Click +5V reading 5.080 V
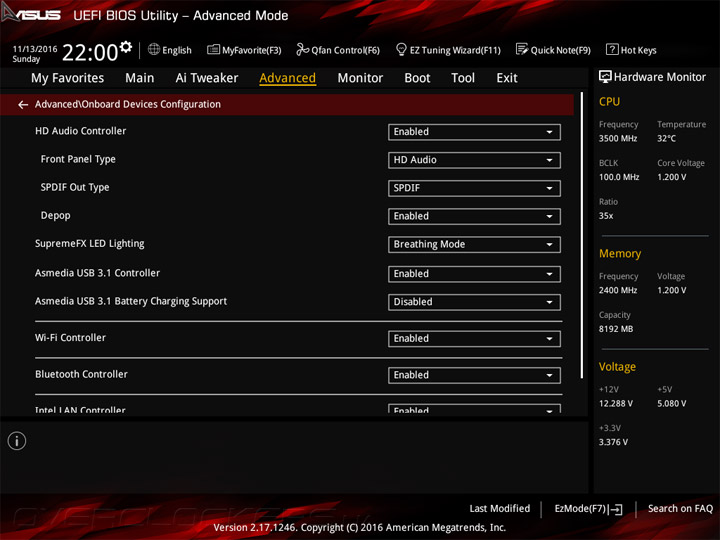Image resolution: width=720 pixels, height=540 pixels. pyautogui.click(x=671, y=403)
